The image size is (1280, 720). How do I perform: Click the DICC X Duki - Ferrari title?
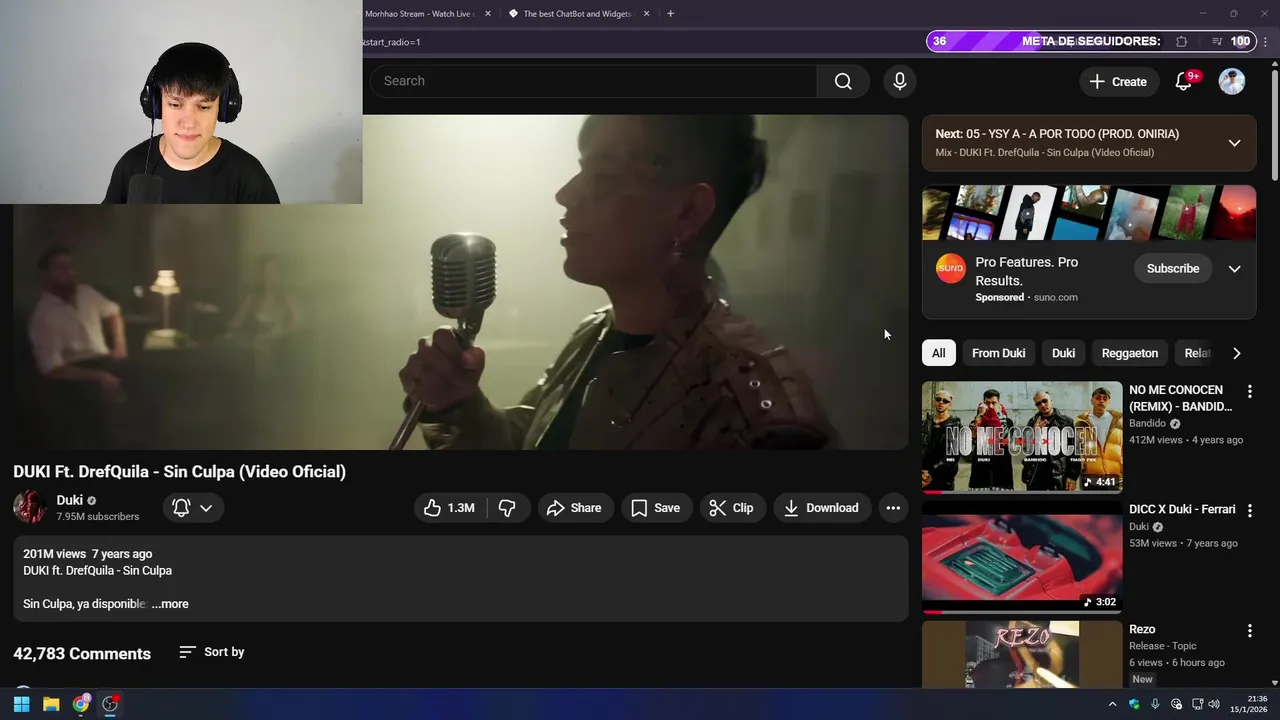[x=1182, y=509]
